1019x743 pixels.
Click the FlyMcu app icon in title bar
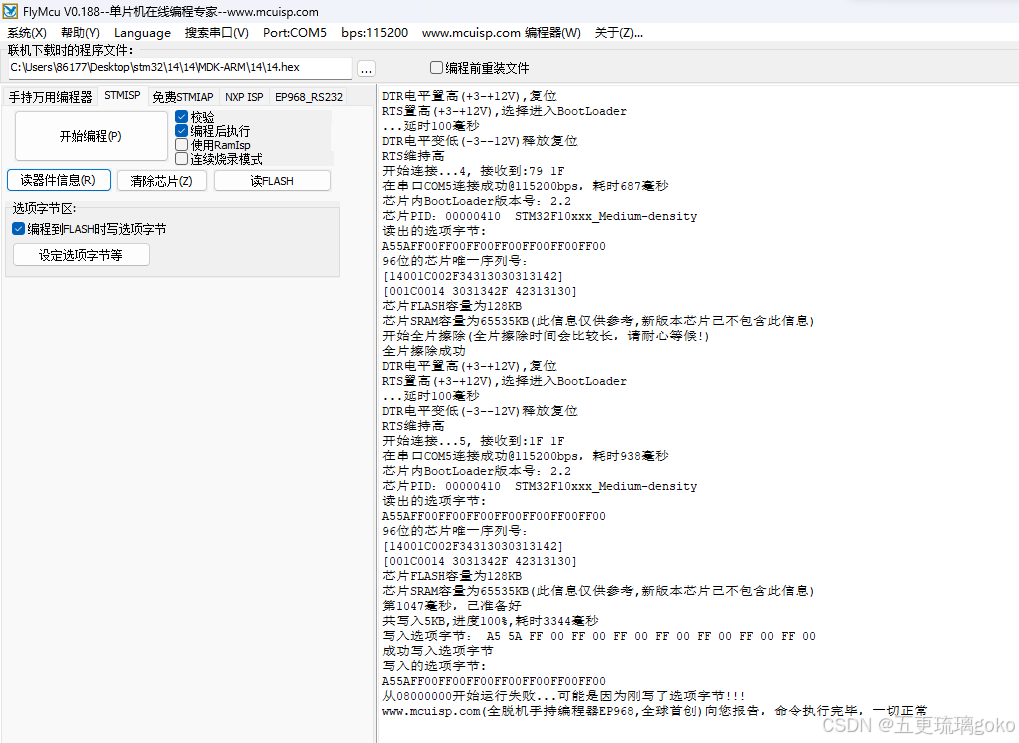click(10, 11)
